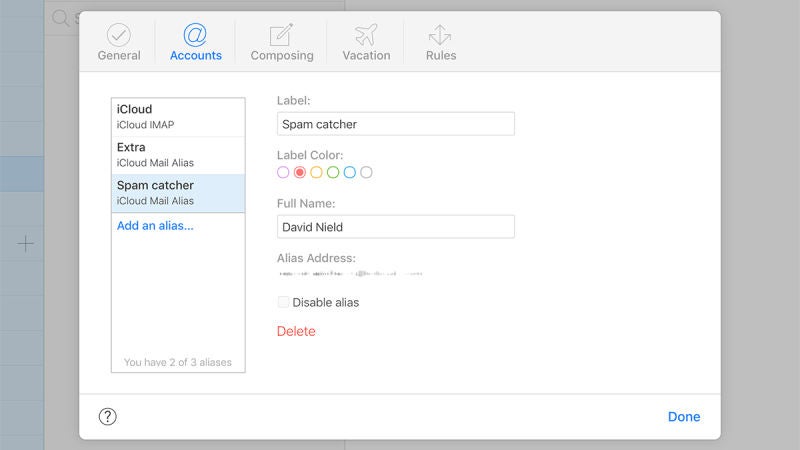
Task: Choose the orange label color
Action: tap(316, 172)
